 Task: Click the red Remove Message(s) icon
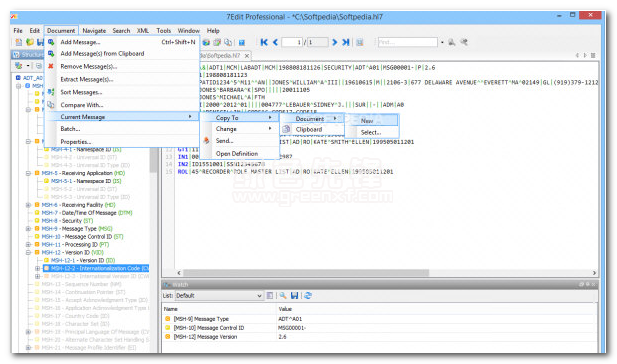(x=51, y=66)
